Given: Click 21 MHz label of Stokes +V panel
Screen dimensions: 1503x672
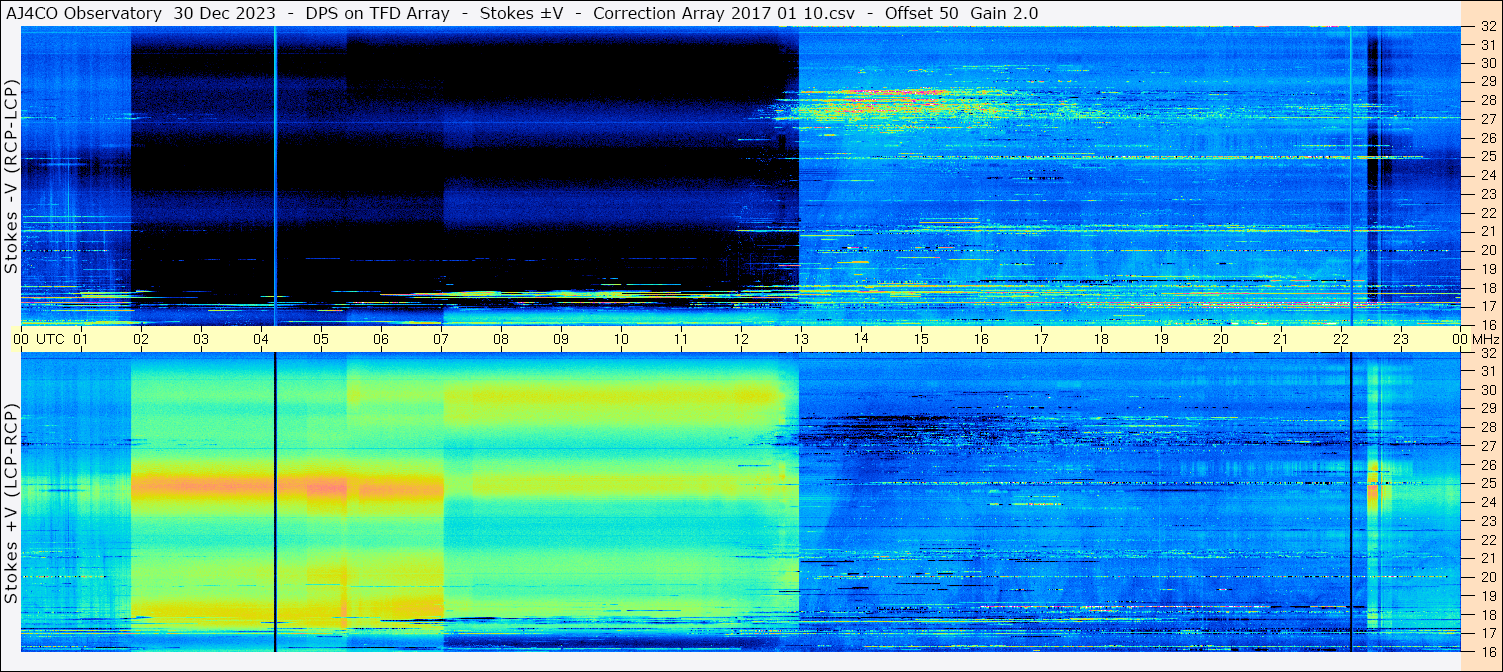Looking at the screenshot, I should (1487, 558).
